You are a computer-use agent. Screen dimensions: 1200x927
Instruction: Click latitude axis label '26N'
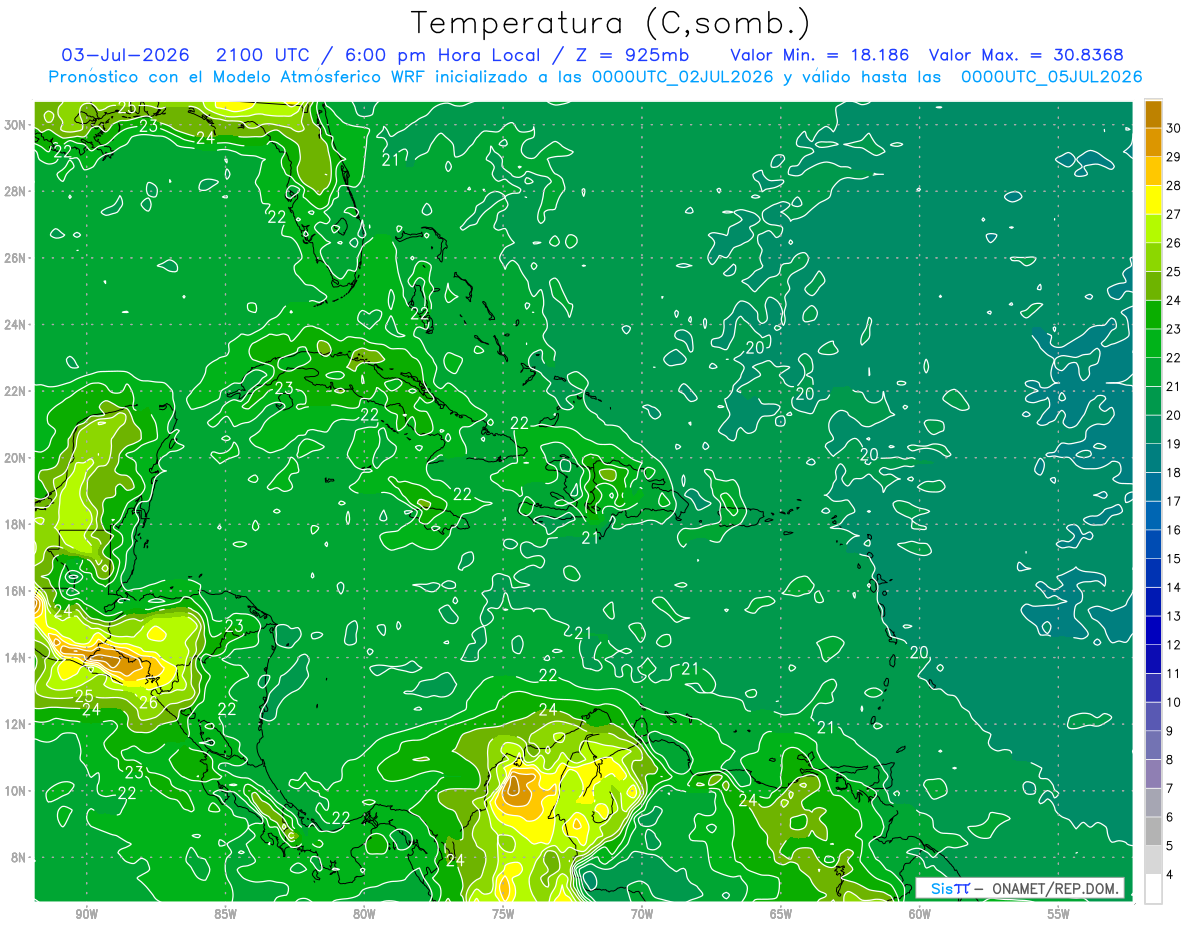click(x=16, y=258)
